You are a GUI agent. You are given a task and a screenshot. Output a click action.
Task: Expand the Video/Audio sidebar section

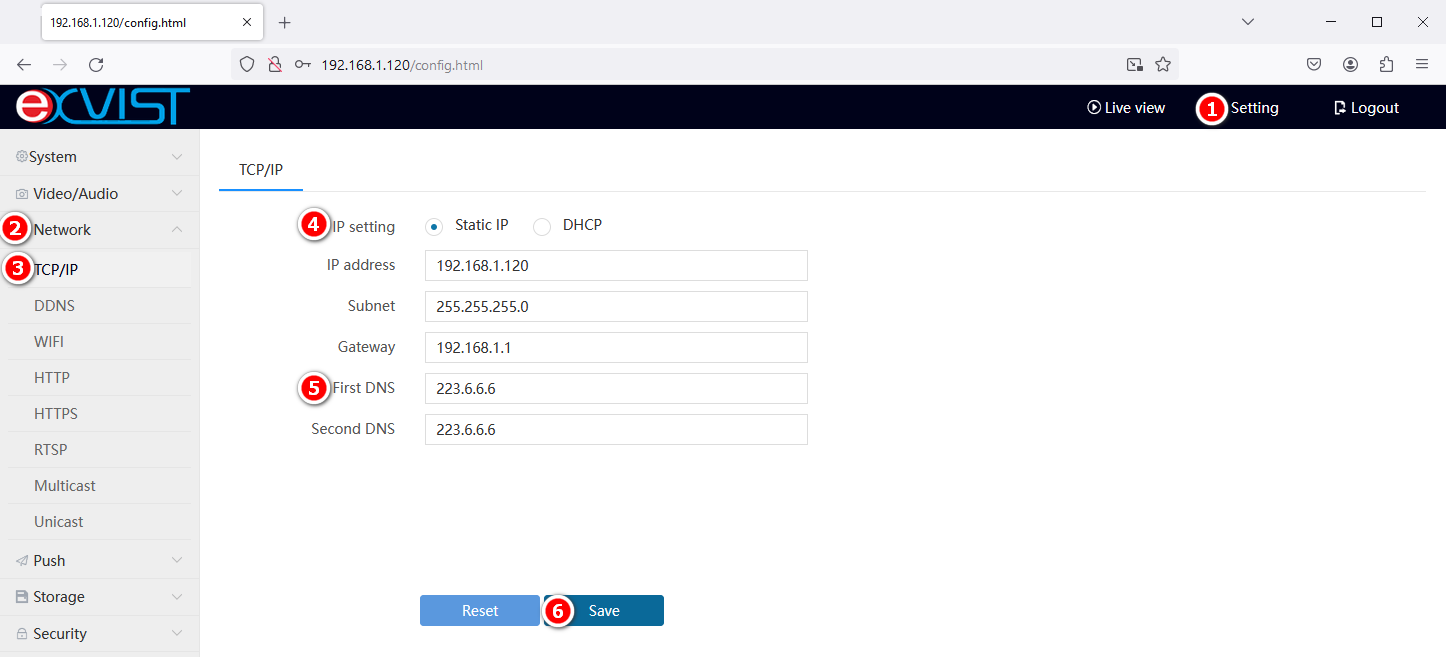coord(100,194)
